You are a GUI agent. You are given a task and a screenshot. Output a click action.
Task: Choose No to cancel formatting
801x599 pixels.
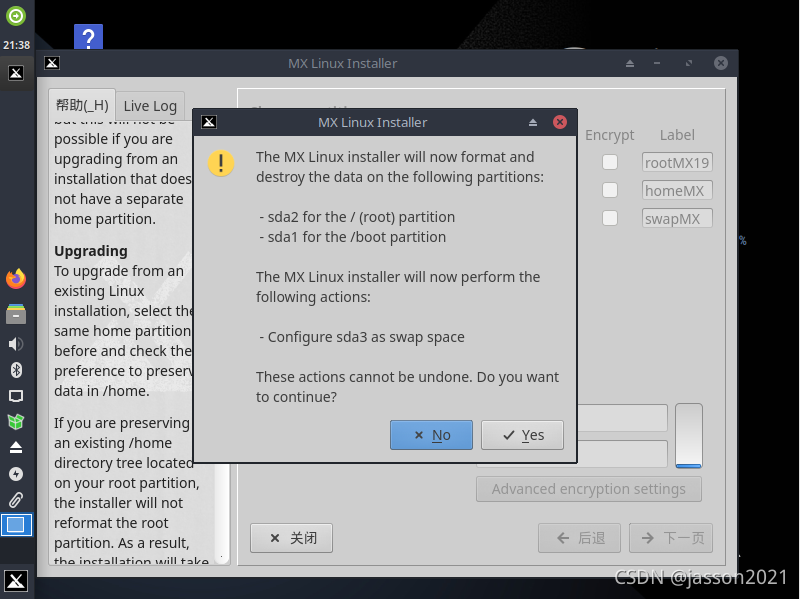[431, 435]
